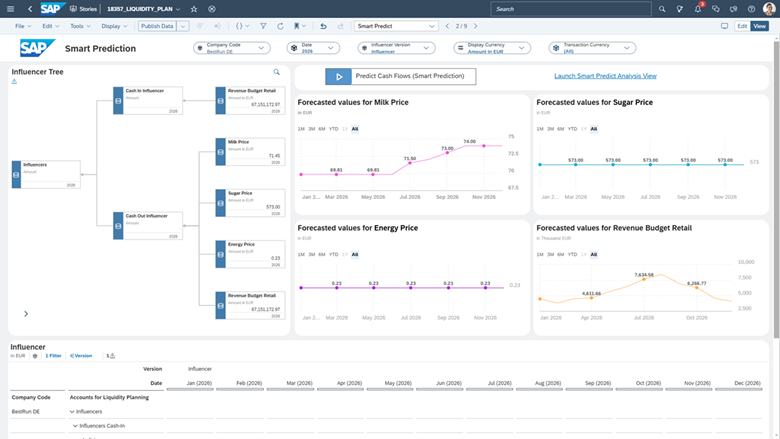The image size is (780, 439).
Task: Mark the story as favorite with star
Action: point(194,9)
